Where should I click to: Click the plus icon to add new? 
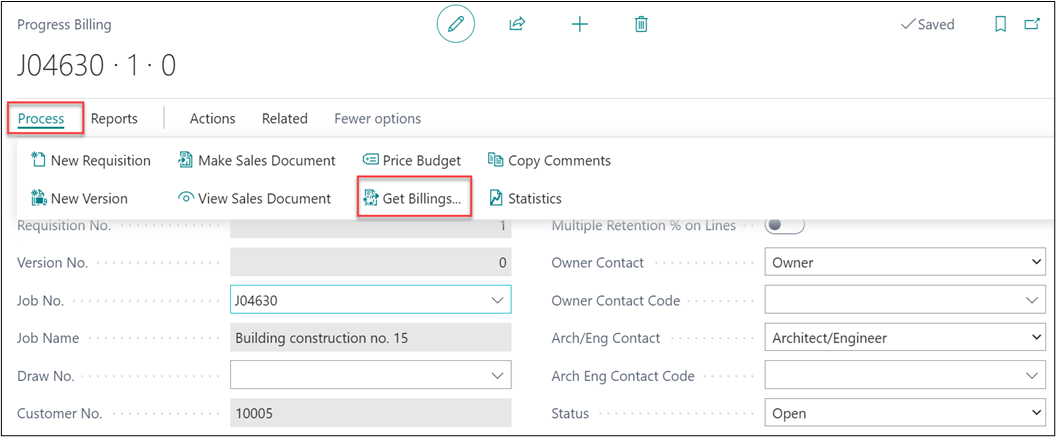pyautogui.click(x=579, y=25)
